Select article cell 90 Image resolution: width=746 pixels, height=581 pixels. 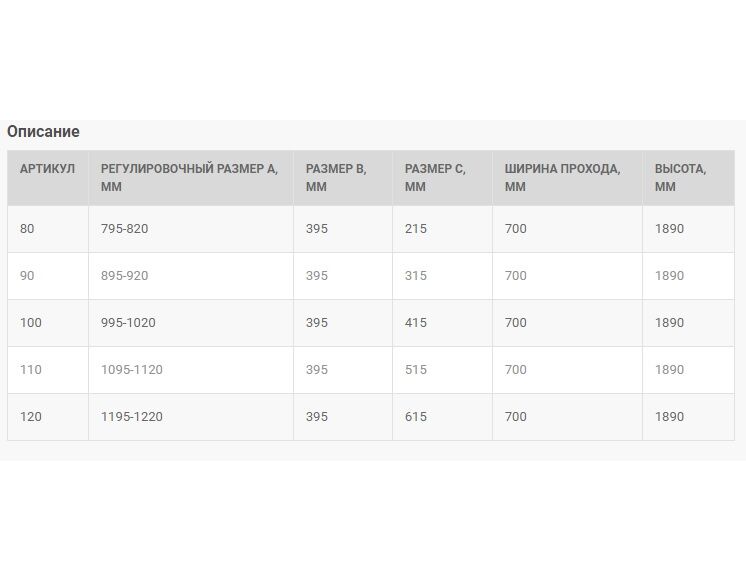48,276
